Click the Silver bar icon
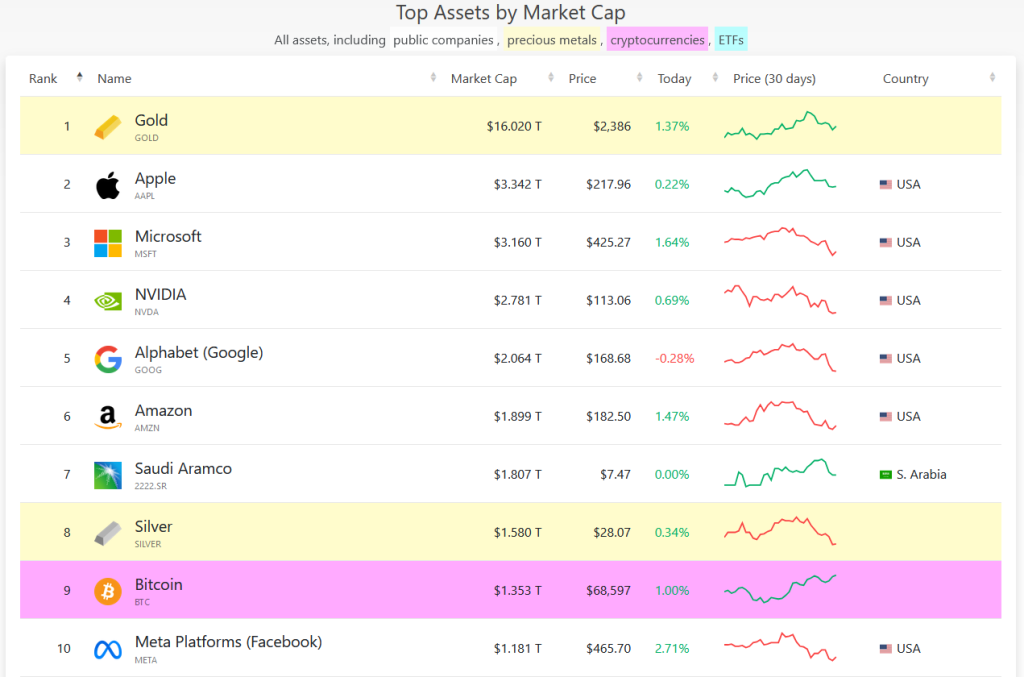 108,533
